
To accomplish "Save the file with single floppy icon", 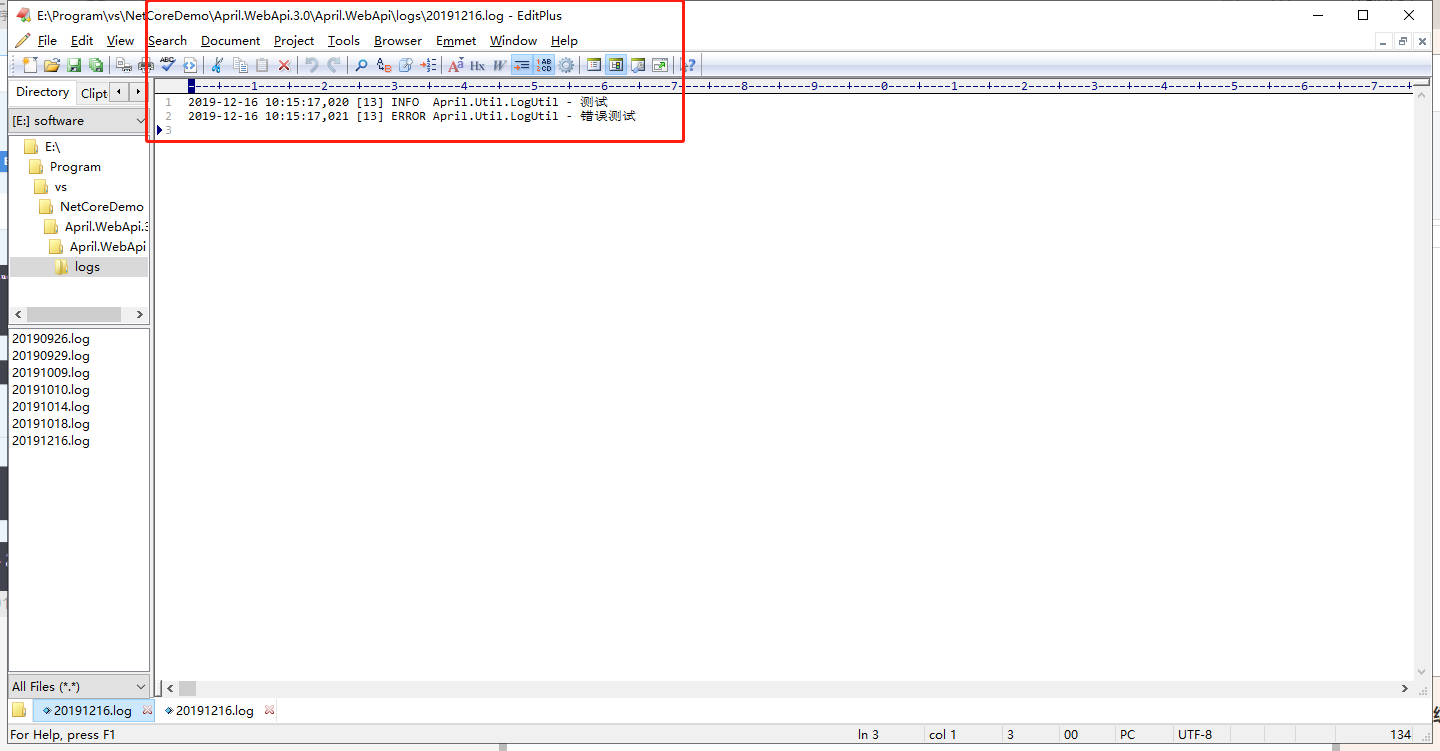I will pyautogui.click(x=74, y=65).
